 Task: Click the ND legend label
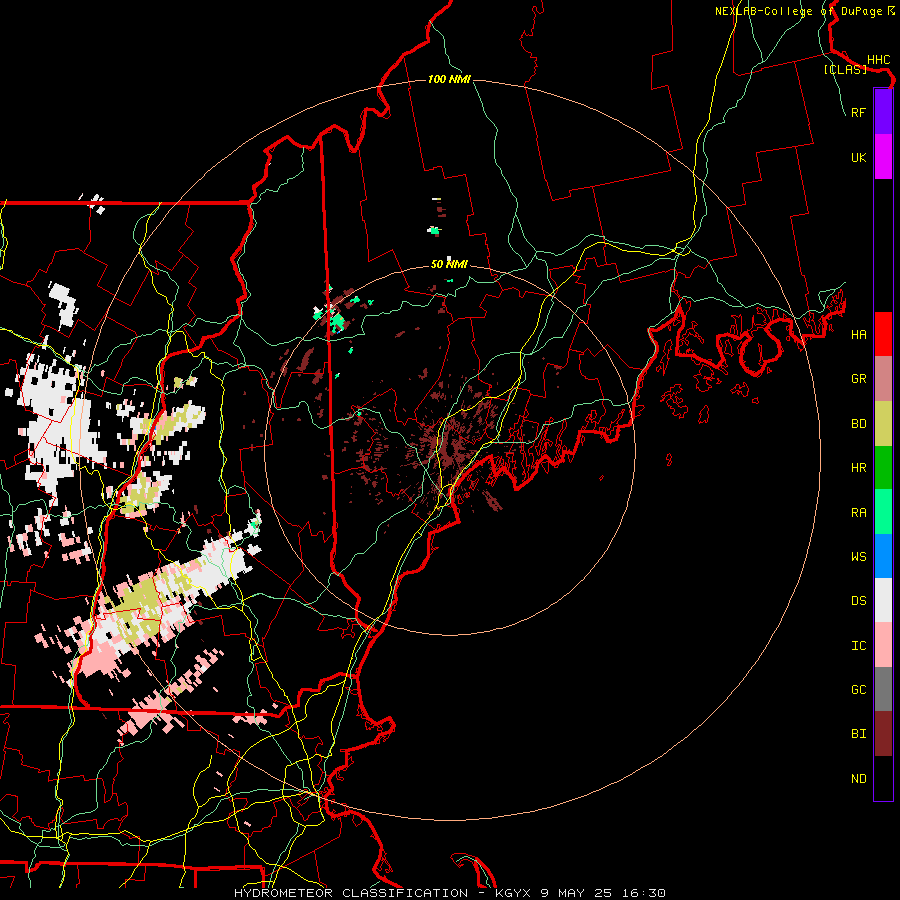click(859, 779)
